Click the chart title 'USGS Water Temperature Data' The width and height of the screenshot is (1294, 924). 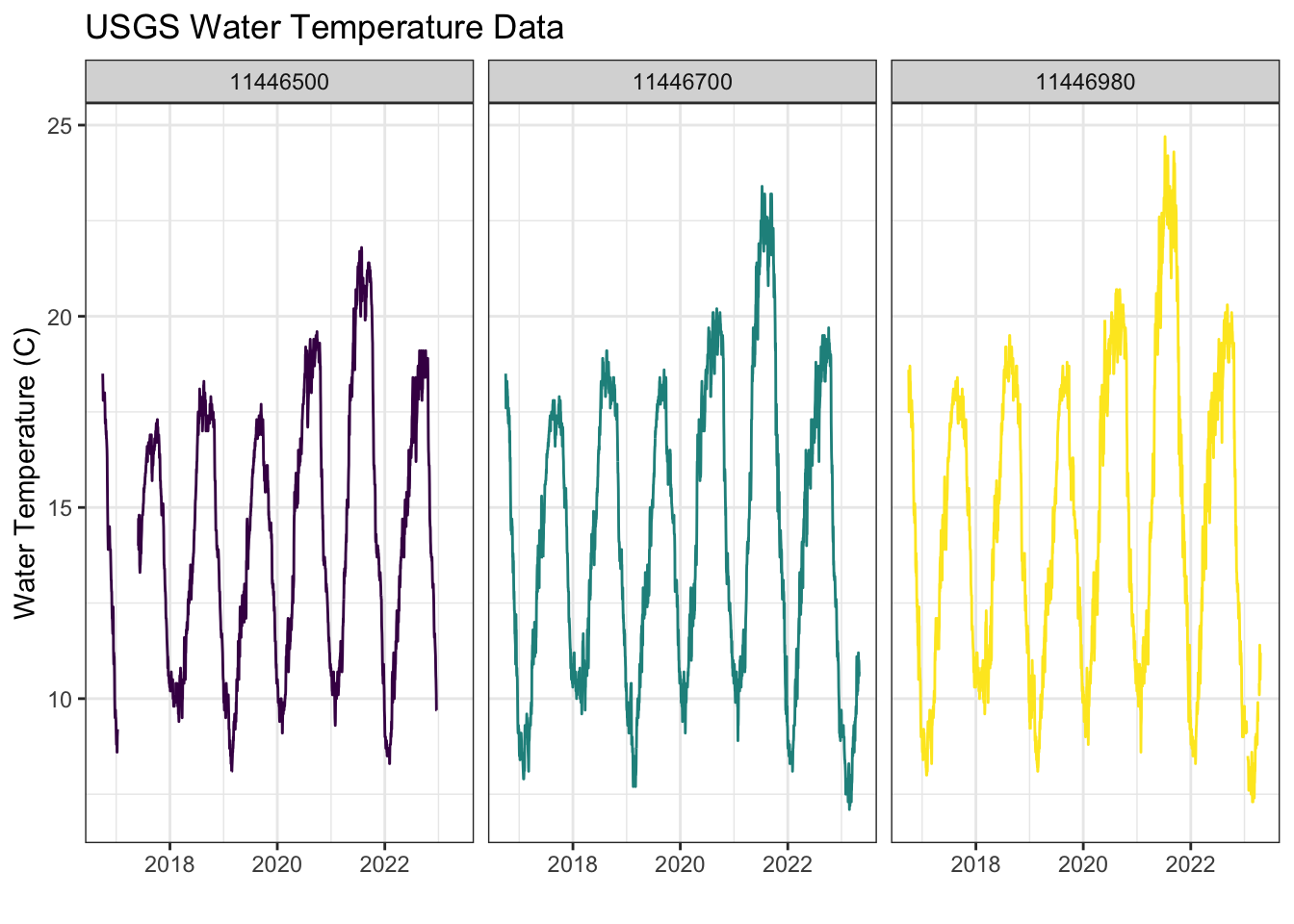click(x=324, y=28)
